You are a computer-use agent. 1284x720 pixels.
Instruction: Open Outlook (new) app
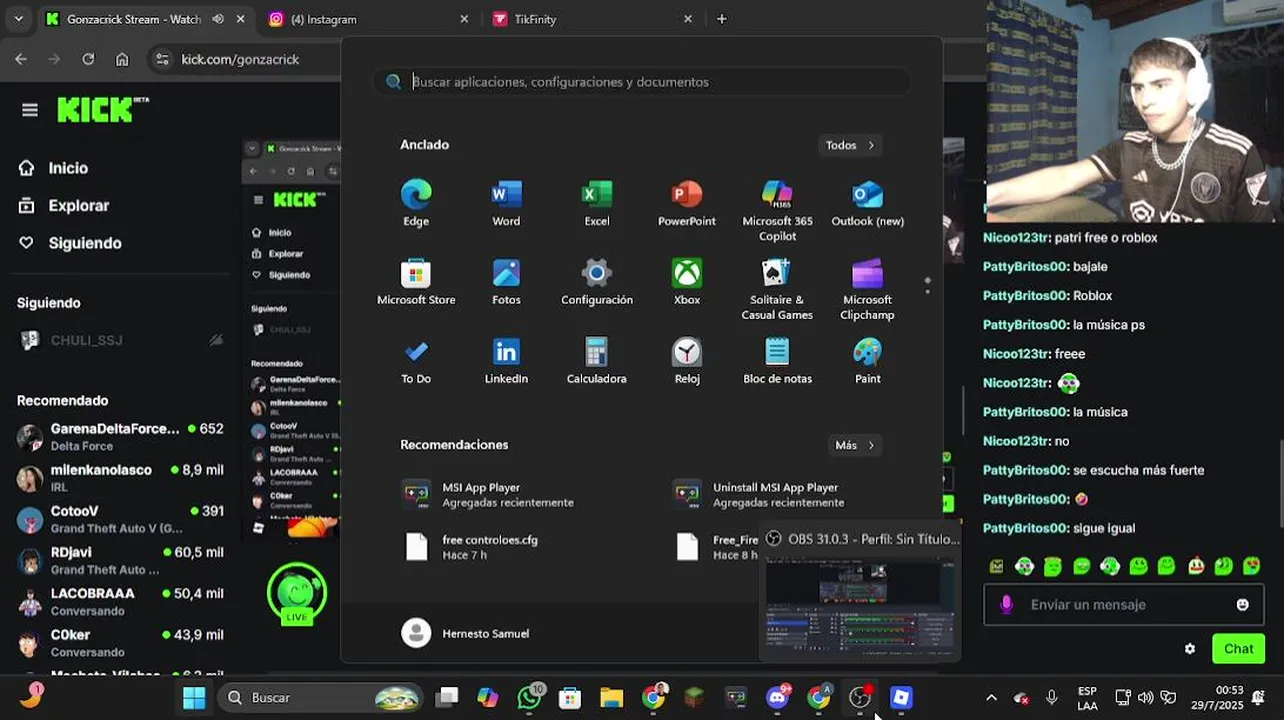click(868, 203)
